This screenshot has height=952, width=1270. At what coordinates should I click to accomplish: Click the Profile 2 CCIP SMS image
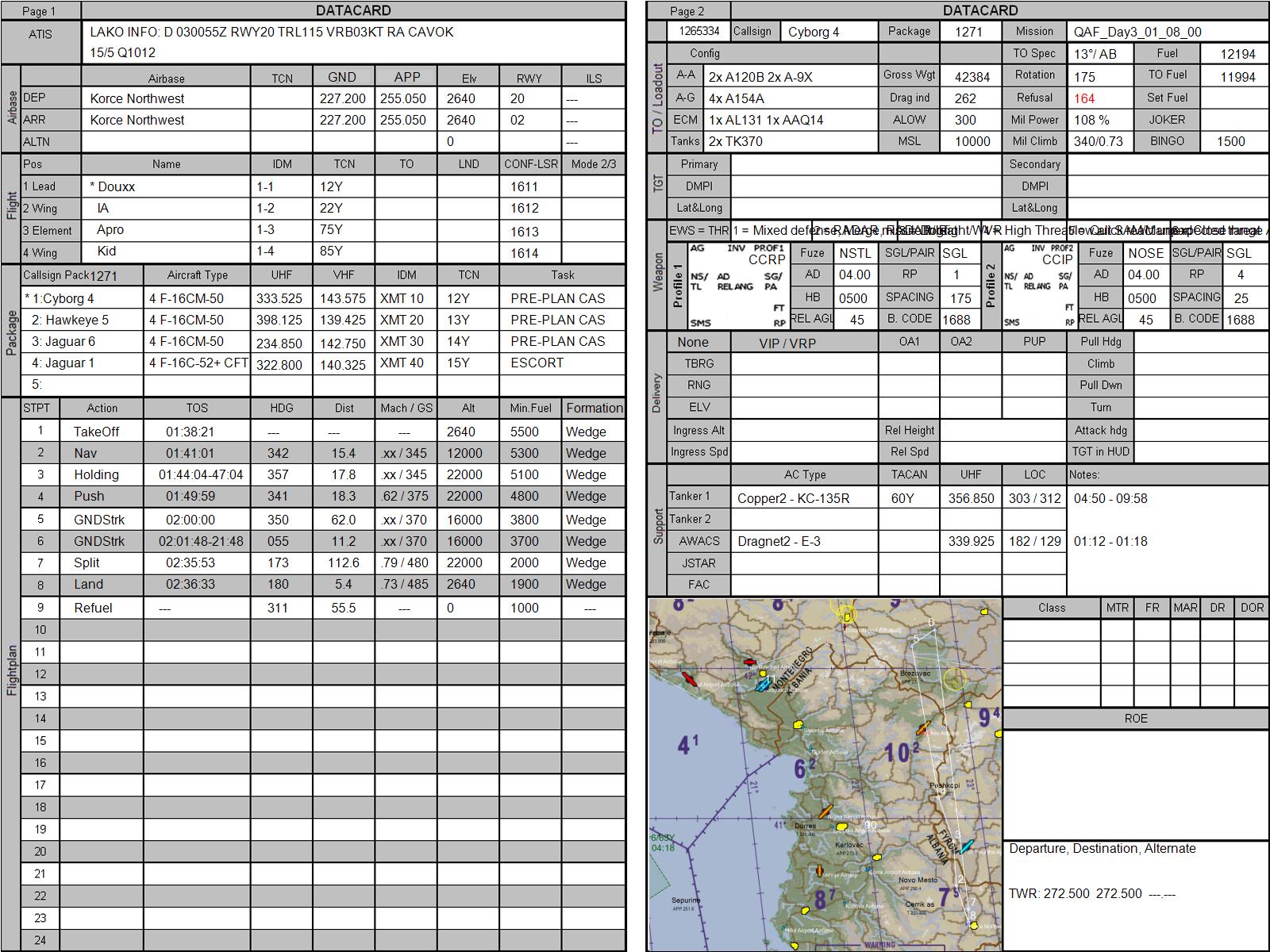1038,286
